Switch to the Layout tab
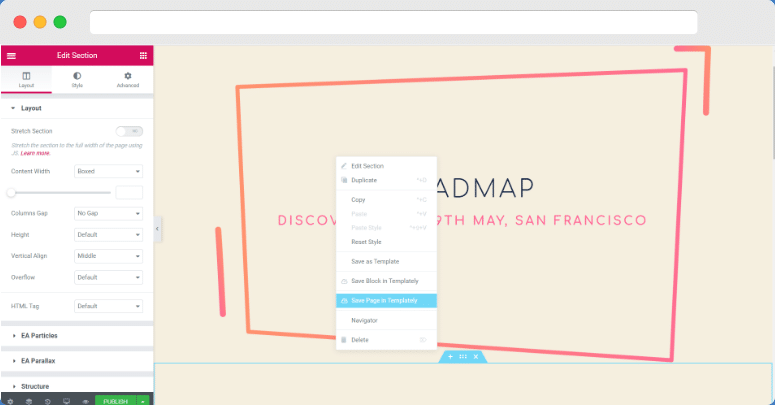Screen dimensions: 775x405 click(x=26, y=80)
